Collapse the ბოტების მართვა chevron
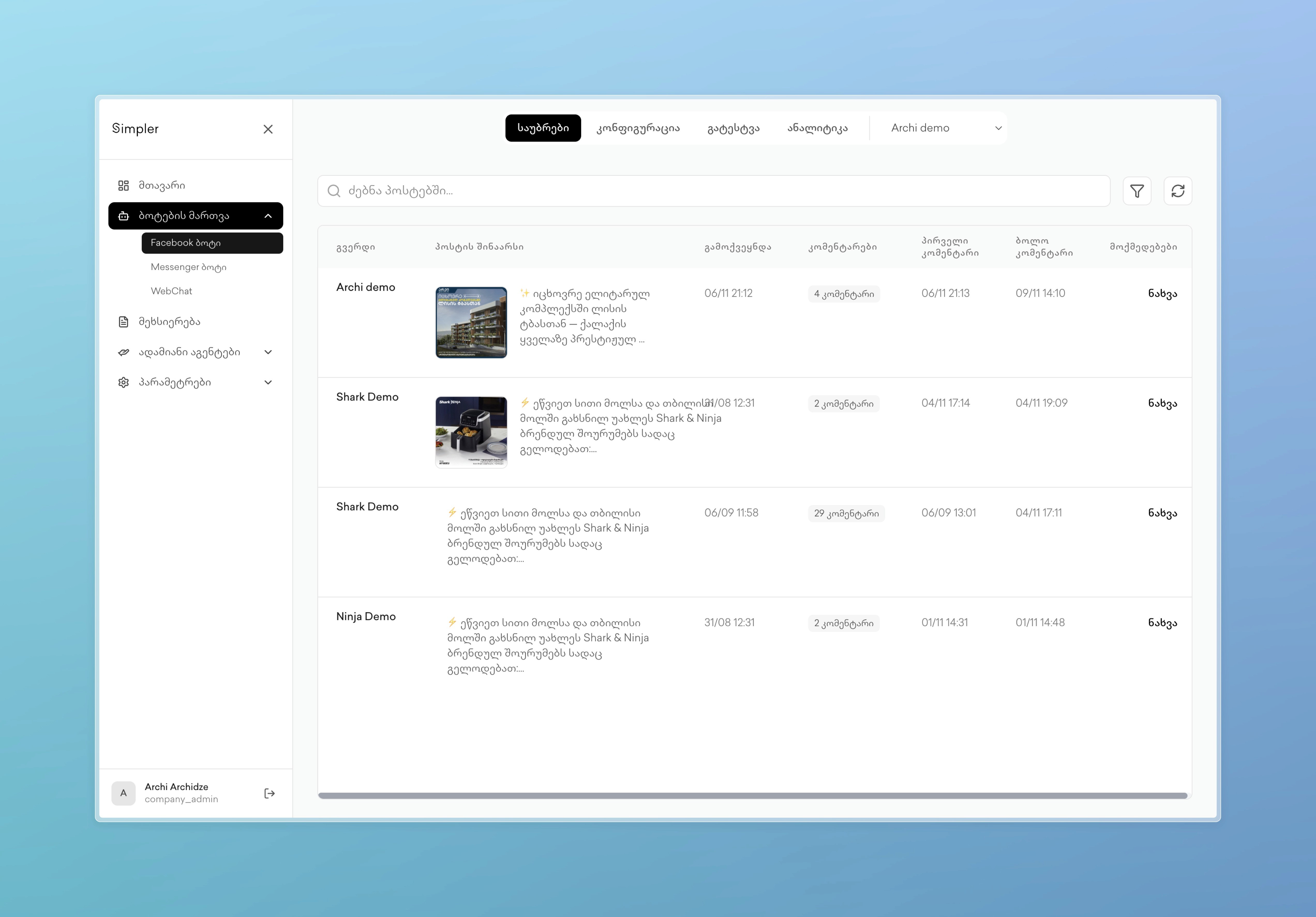Screen dimensions: 1316x917 (x=268, y=216)
